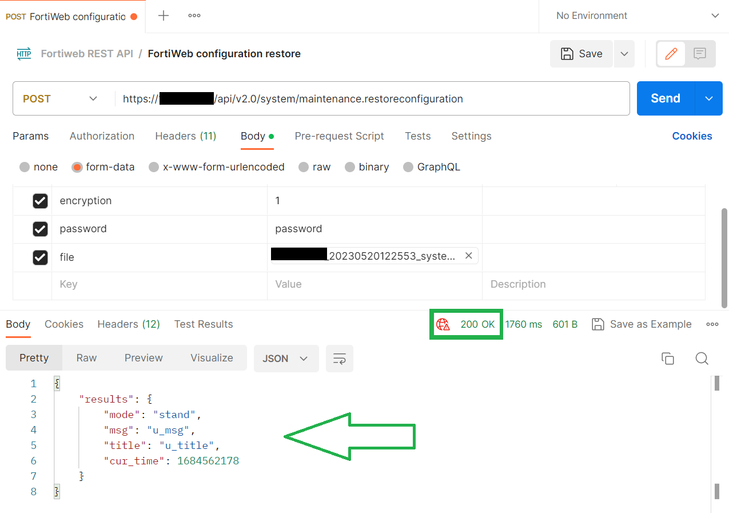Open the JSON format dropdown
The height and width of the screenshot is (513, 729).
click(x=286, y=359)
